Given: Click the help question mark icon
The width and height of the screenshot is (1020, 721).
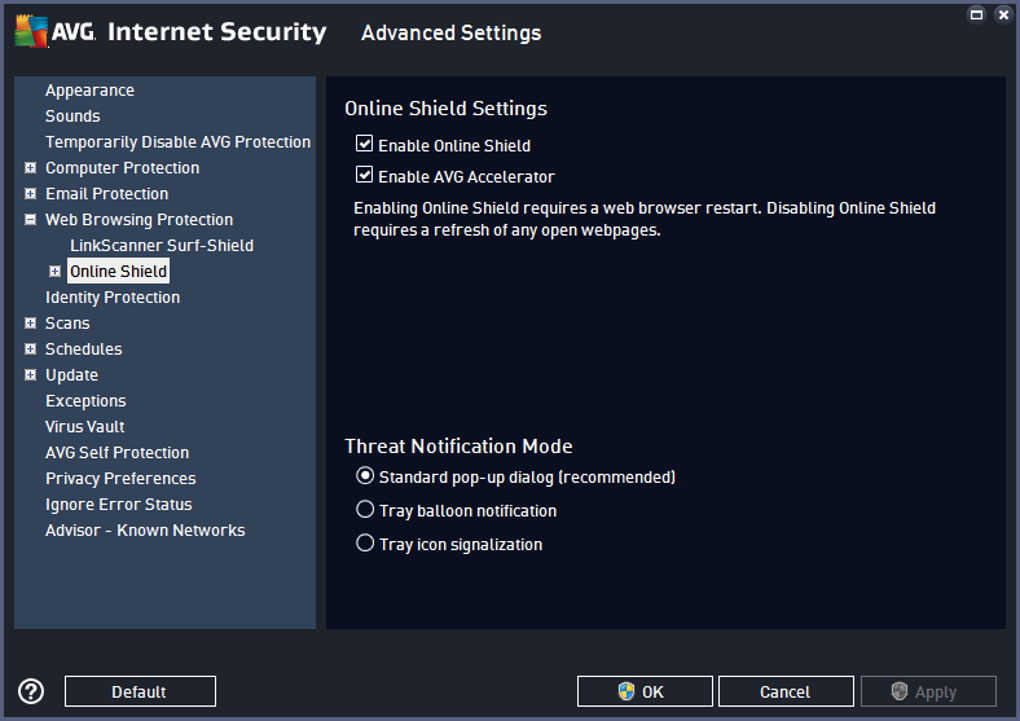Looking at the screenshot, I should click(x=31, y=690).
